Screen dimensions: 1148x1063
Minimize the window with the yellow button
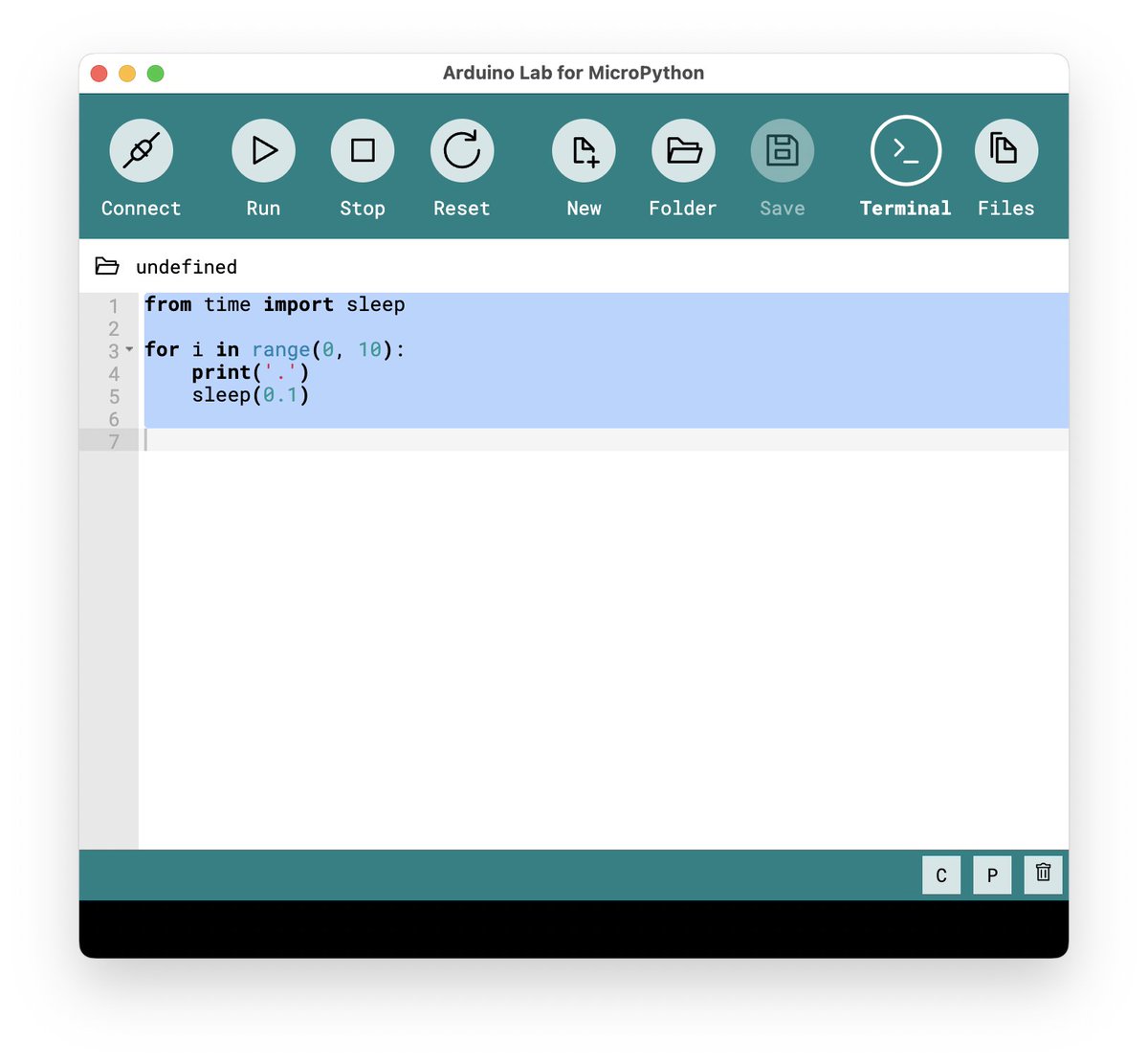tap(127, 74)
